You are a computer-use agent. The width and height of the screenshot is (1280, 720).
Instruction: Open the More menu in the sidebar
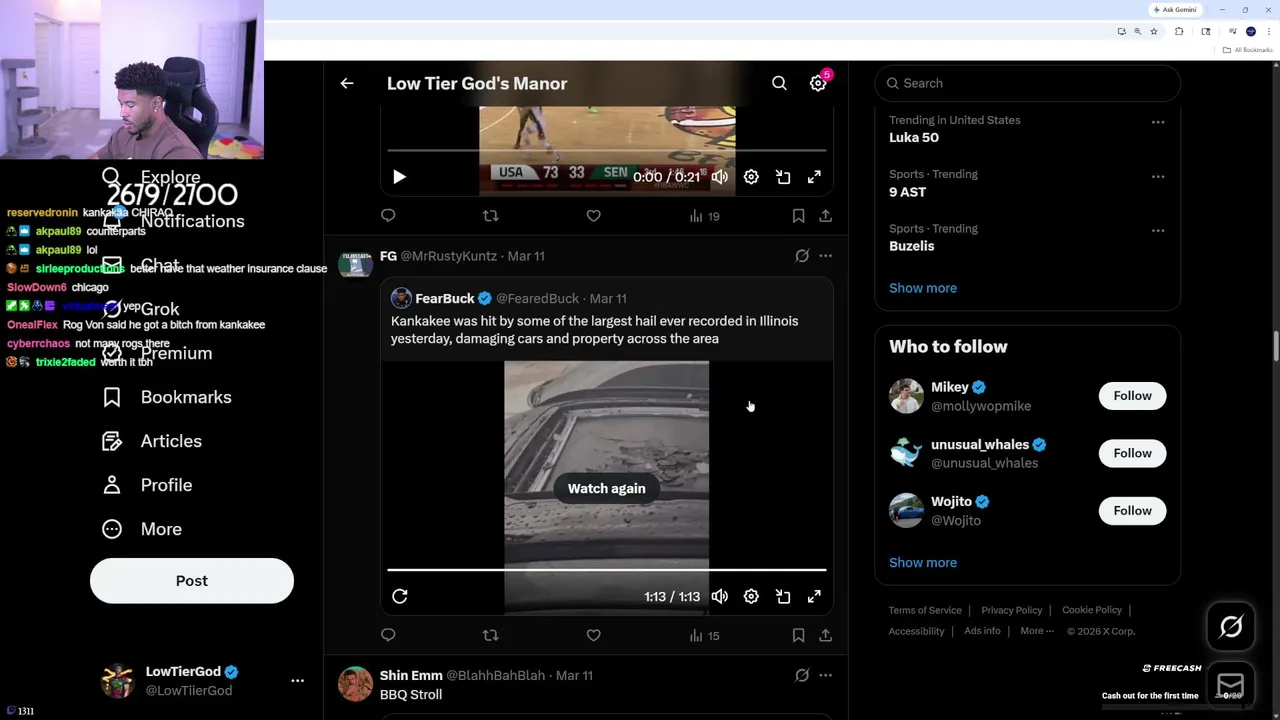point(142,529)
